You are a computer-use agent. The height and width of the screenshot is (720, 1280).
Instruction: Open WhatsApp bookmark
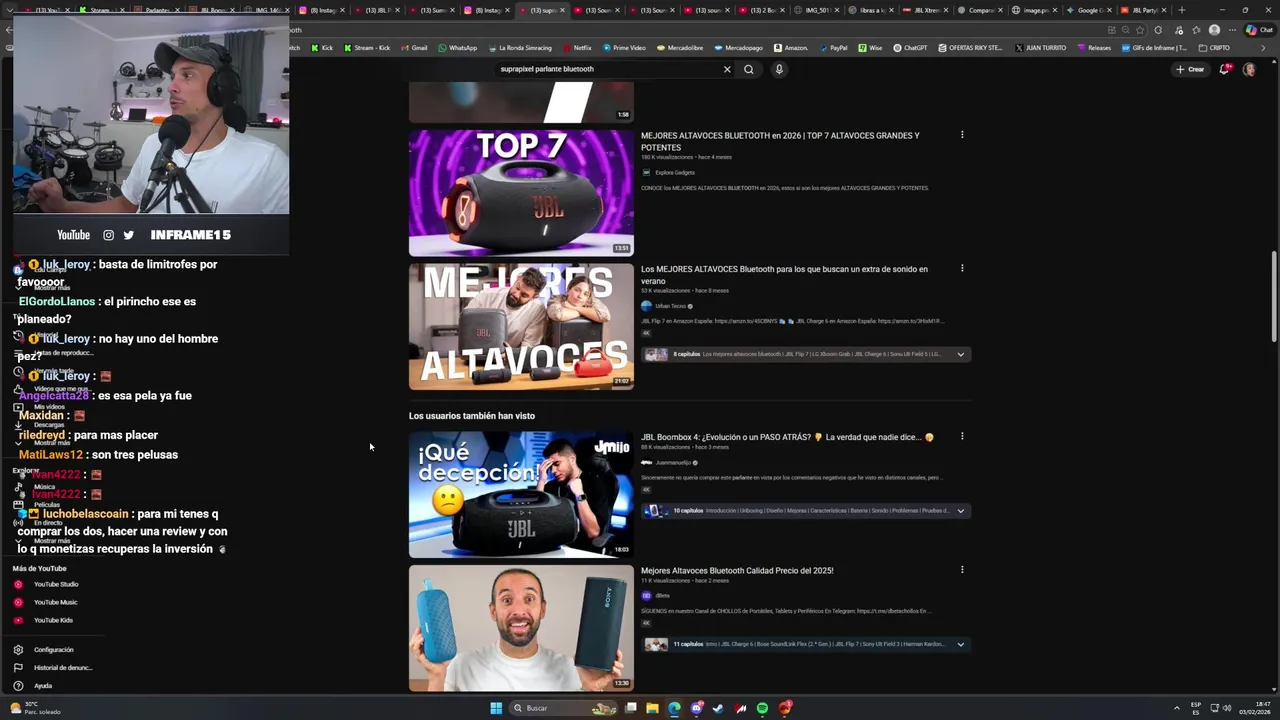point(457,48)
